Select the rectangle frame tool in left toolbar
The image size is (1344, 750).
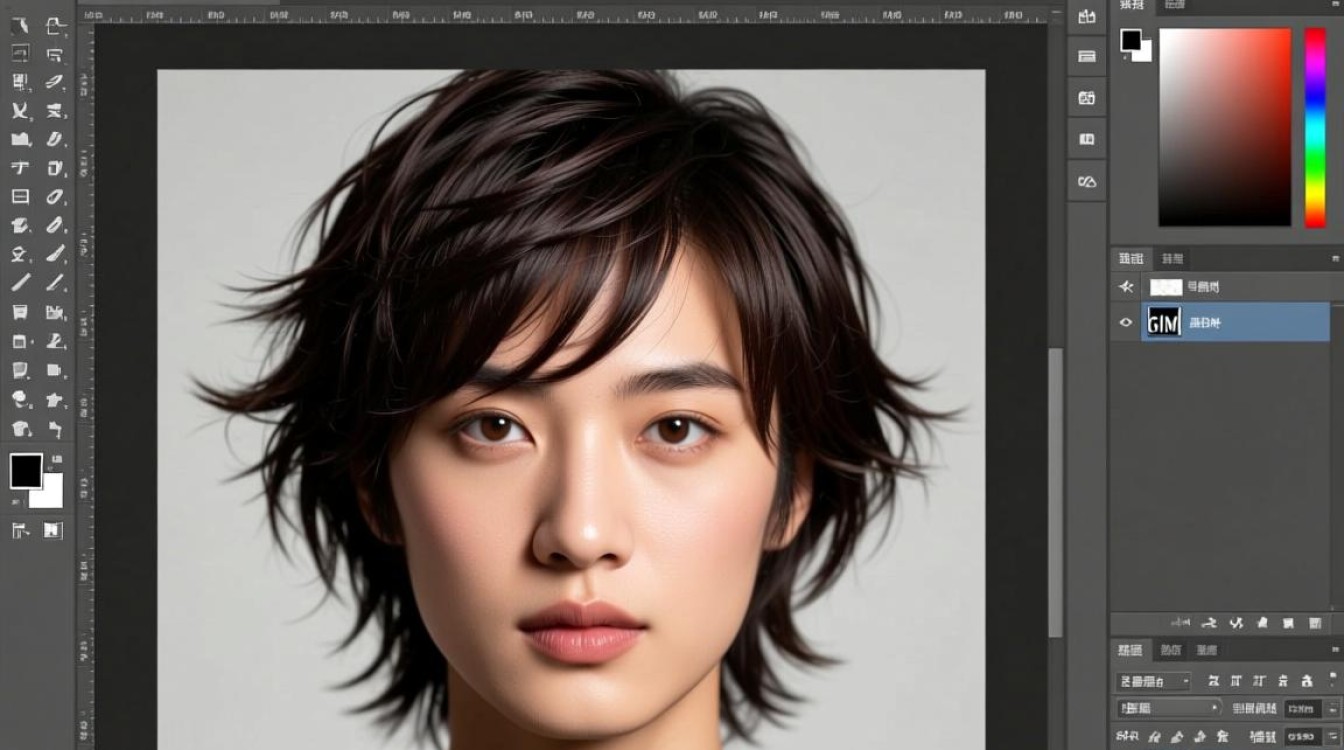(x=20, y=197)
